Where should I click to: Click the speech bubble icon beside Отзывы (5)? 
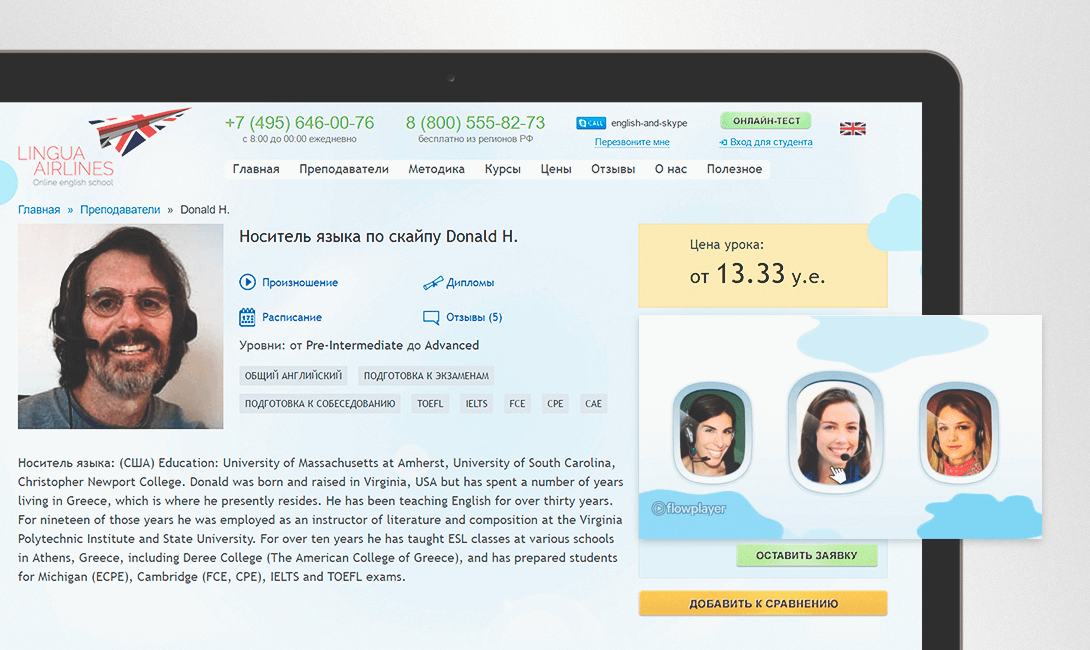(431, 318)
